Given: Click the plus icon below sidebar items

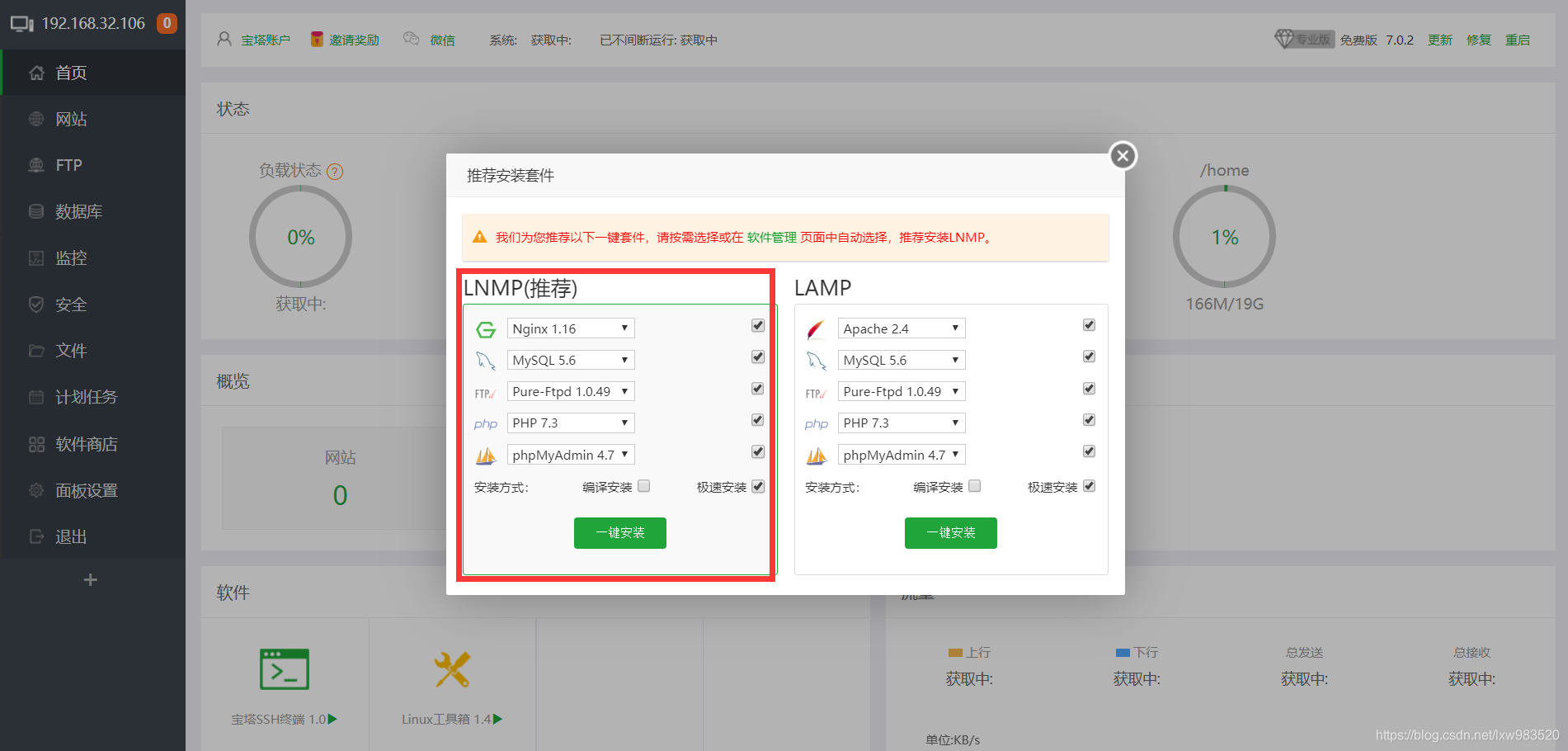Looking at the screenshot, I should 90,579.
